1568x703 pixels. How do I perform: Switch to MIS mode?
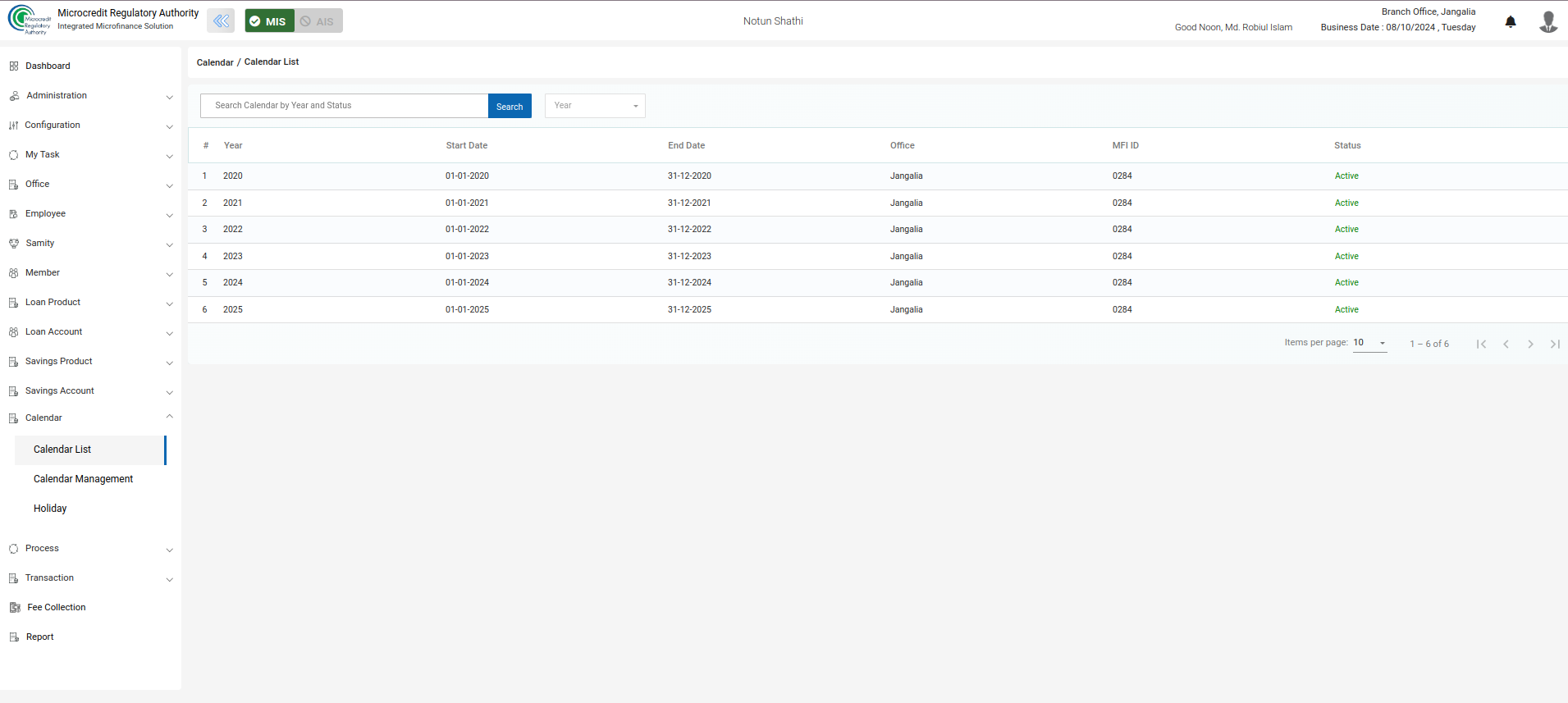click(269, 21)
